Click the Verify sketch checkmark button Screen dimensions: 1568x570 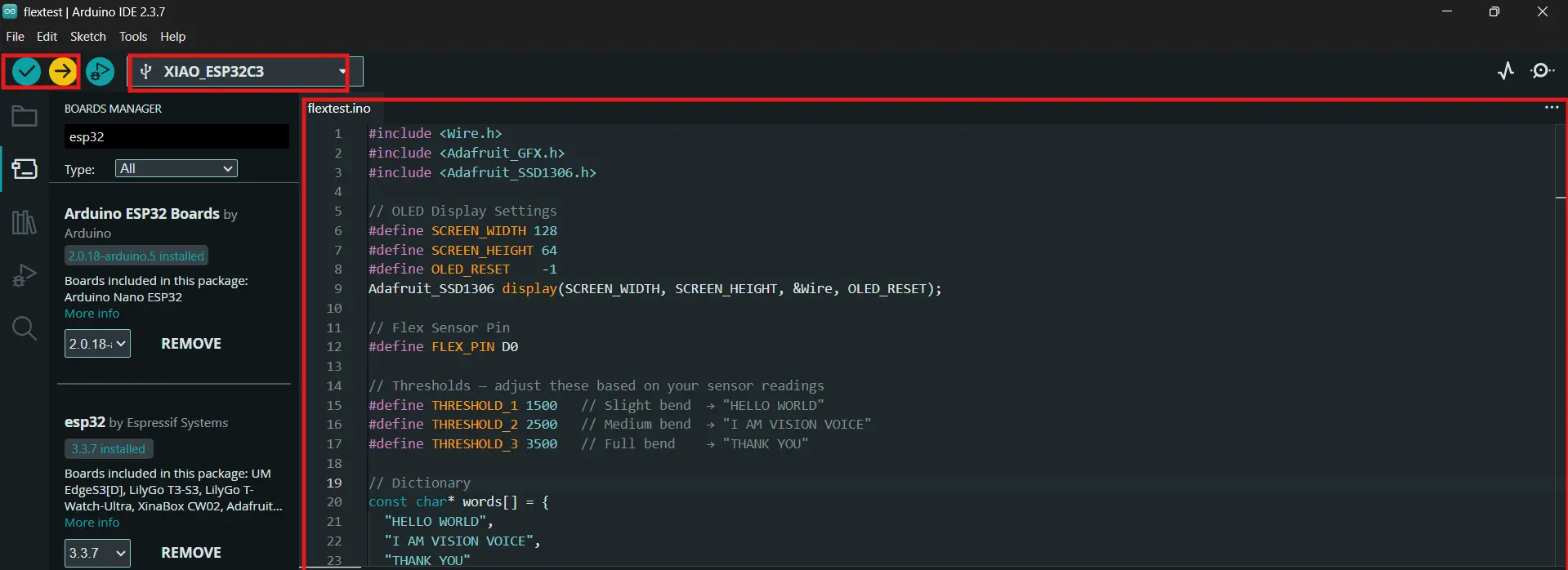pos(26,72)
